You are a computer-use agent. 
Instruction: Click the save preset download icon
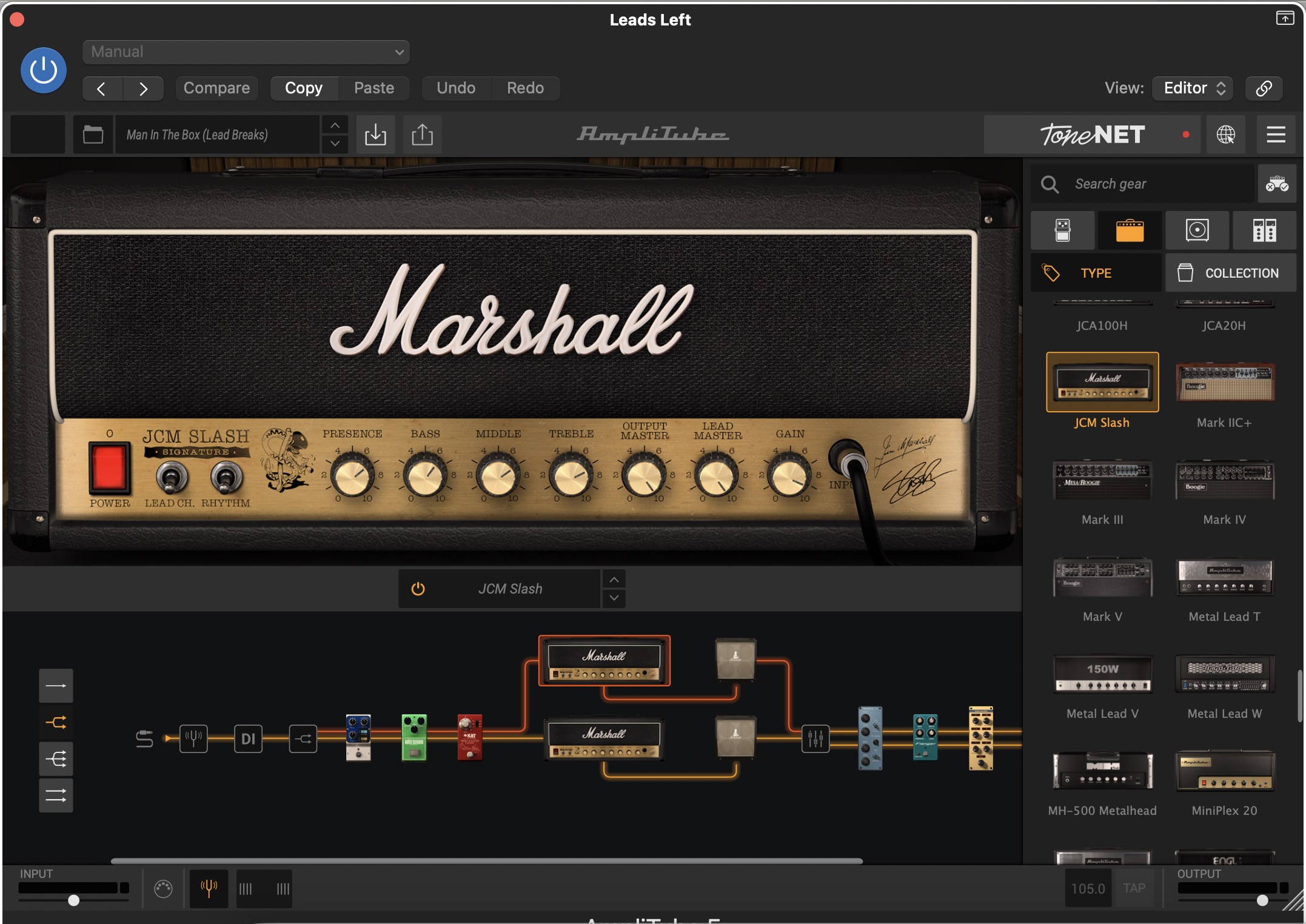(375, 135)
